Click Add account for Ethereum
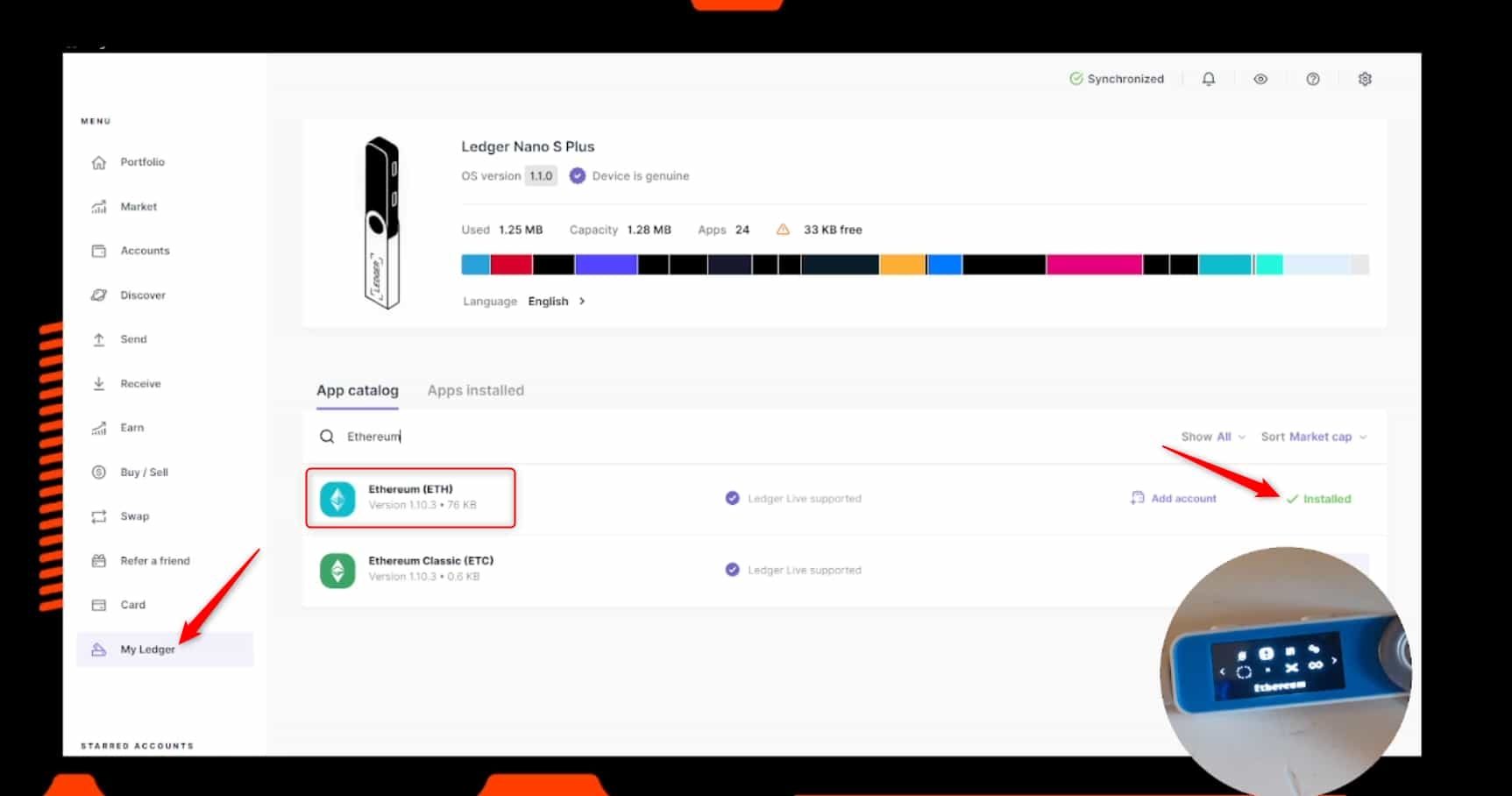This screenshot has height=796, width=1512. pos(1174,499)
